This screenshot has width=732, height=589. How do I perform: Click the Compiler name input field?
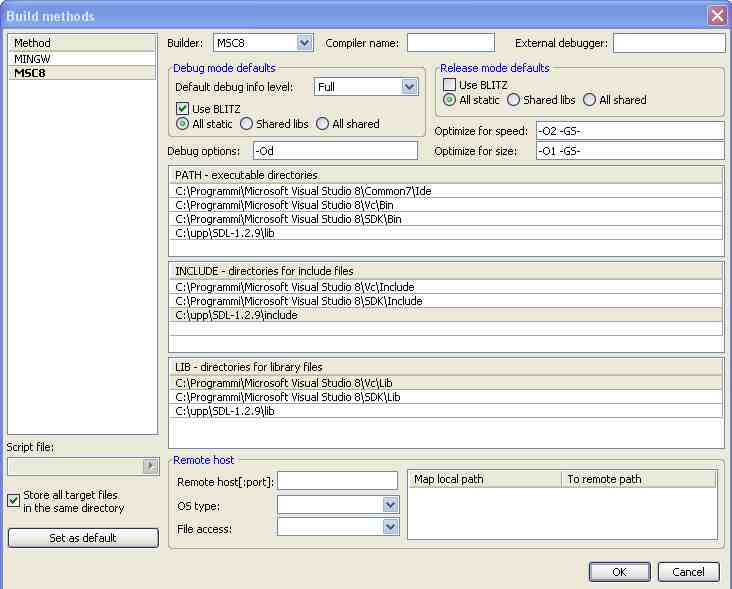(450, 43)
